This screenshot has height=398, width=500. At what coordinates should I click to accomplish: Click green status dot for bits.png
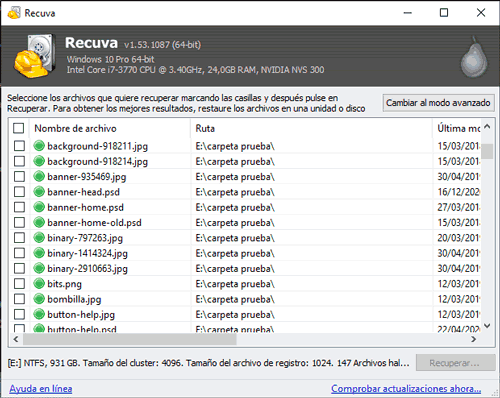tap(39, 284)
